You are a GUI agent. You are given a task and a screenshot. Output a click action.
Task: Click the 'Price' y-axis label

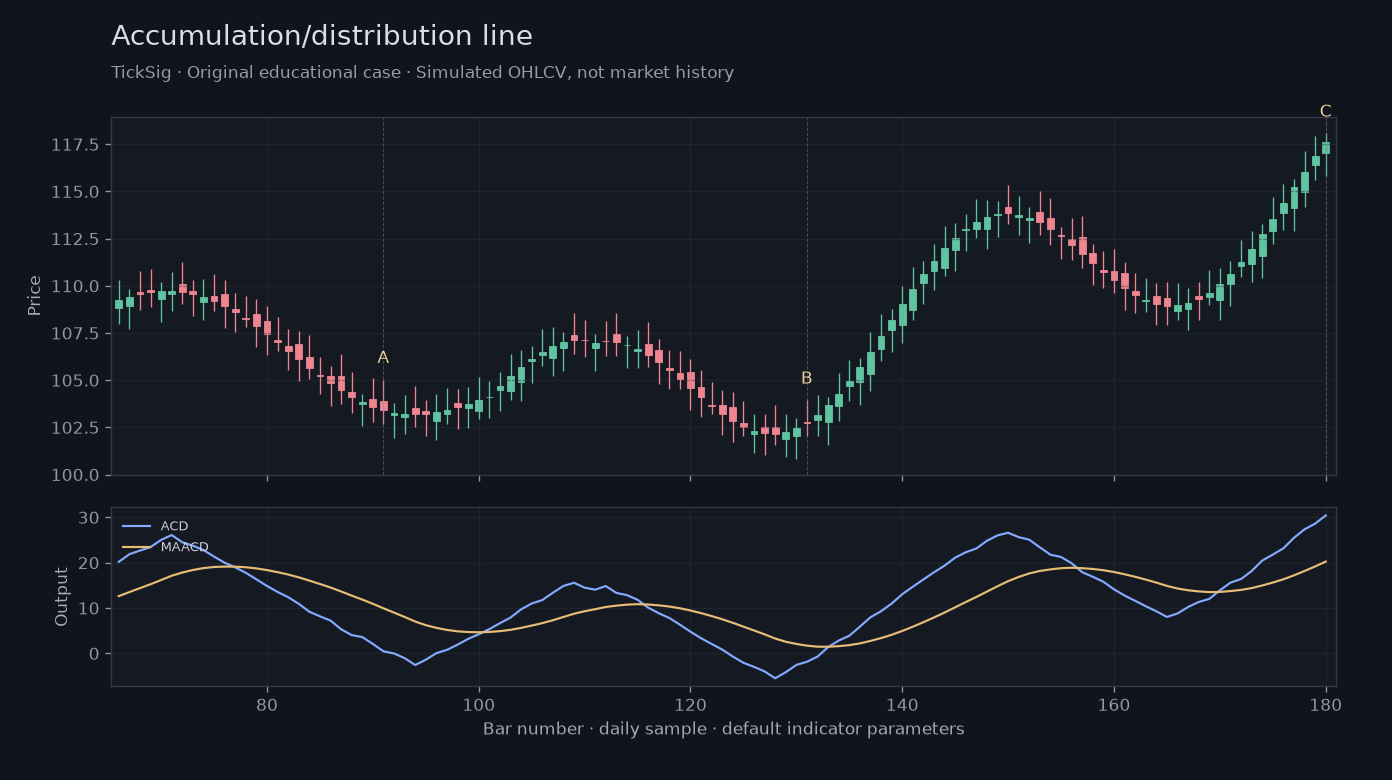click(x=35, y=296)
